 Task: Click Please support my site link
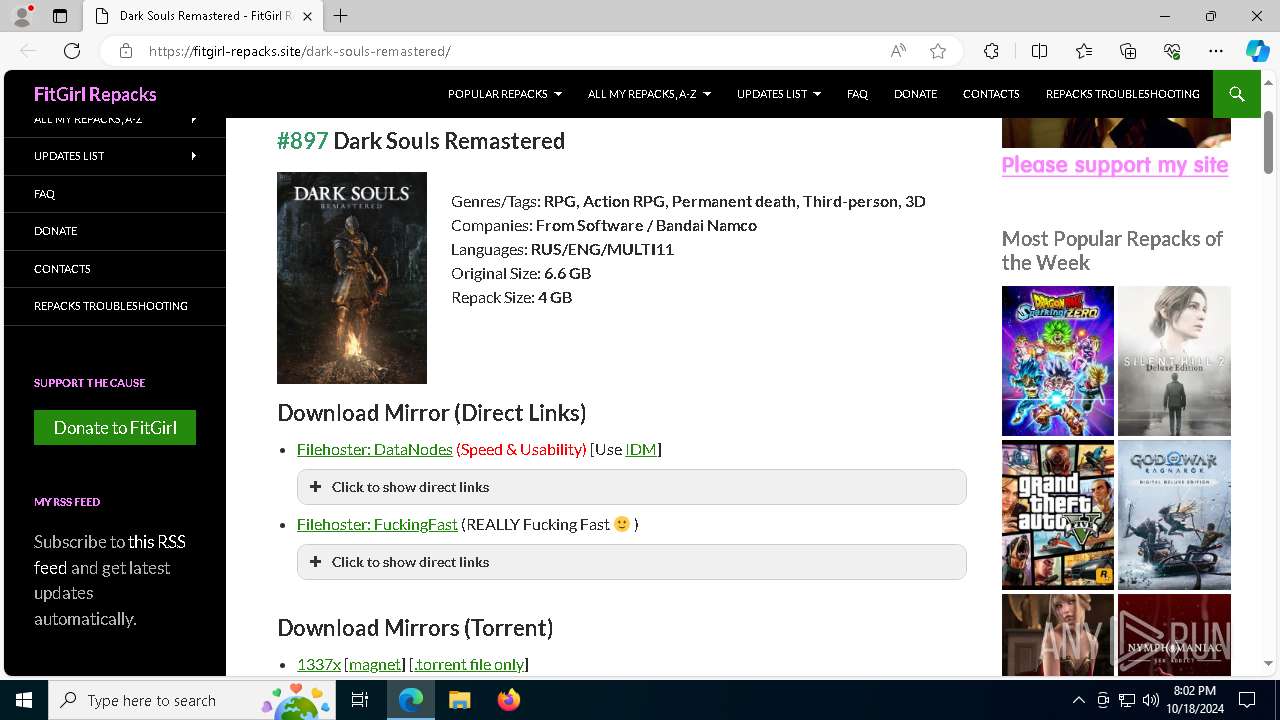pyautogui.click(x=1115, y=165)
